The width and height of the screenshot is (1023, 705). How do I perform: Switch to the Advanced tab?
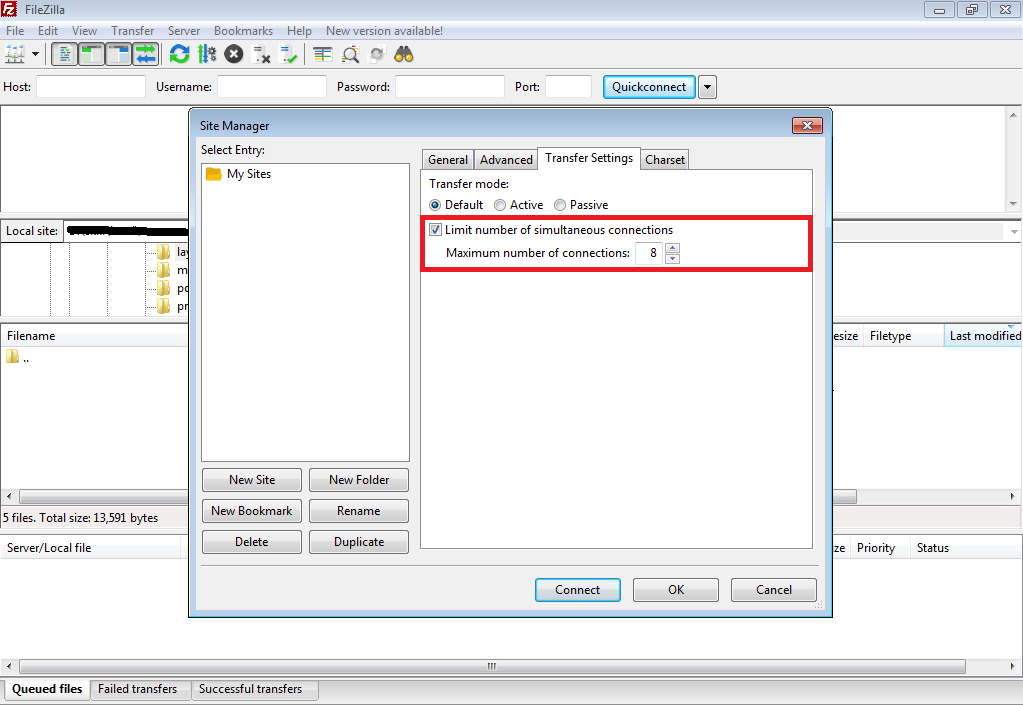pyautogui.click(x=506, y=160)
